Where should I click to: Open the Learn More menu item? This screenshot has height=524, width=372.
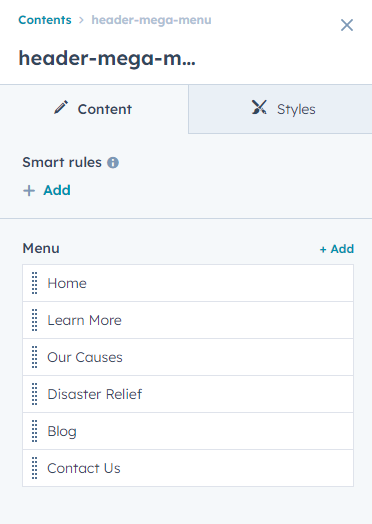coord(188,320)
